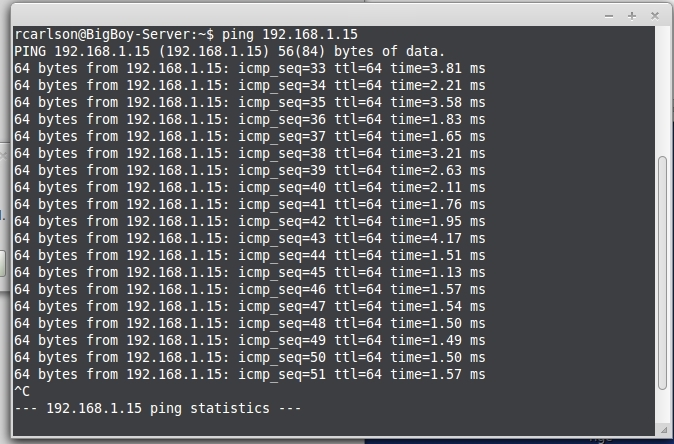Click the resize grip in window corner

[x=663, y=429]
